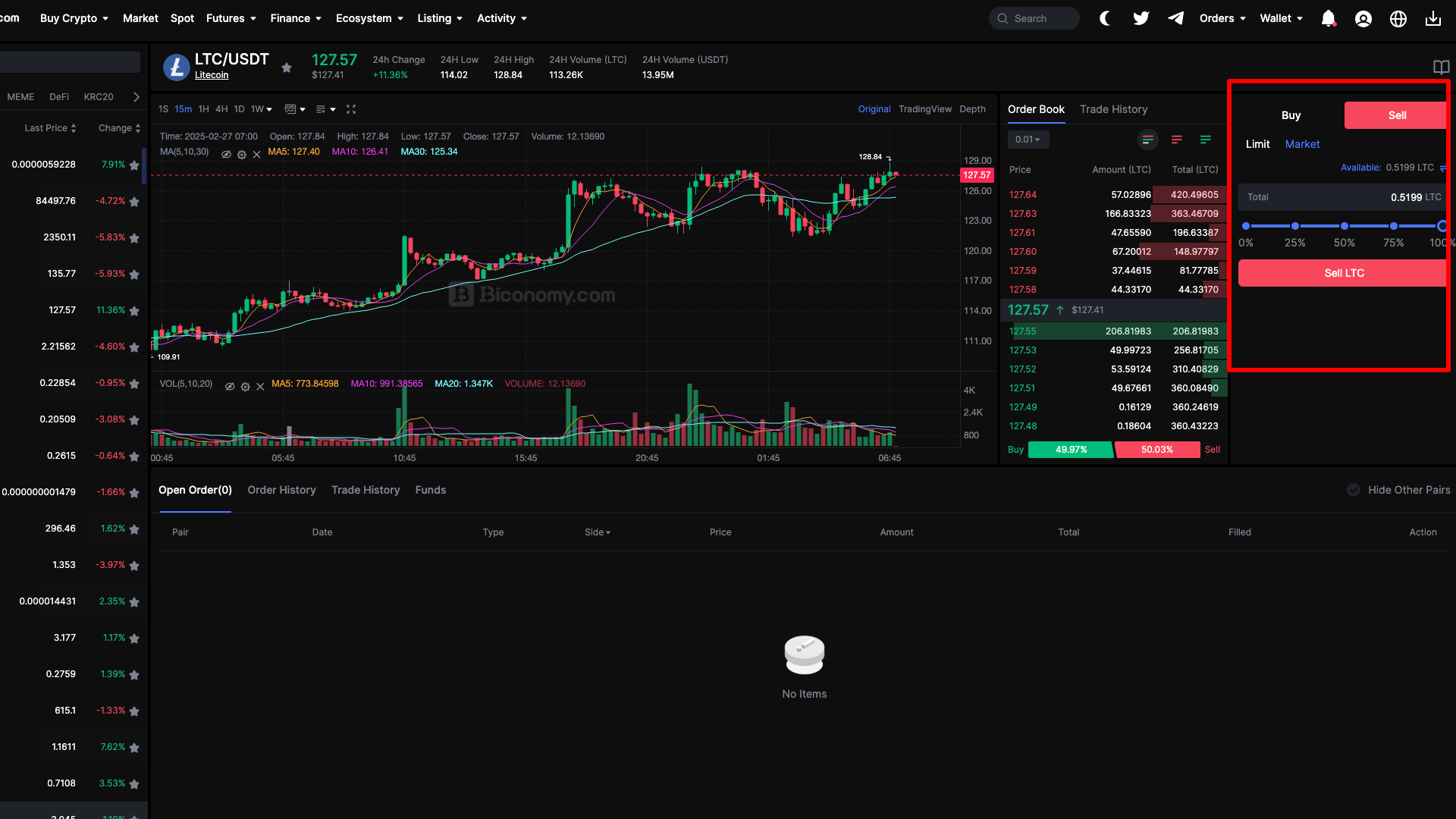1456x819 pixels.
Task: Click the Litecoin logo icon
Action: [x=176, y=67]
